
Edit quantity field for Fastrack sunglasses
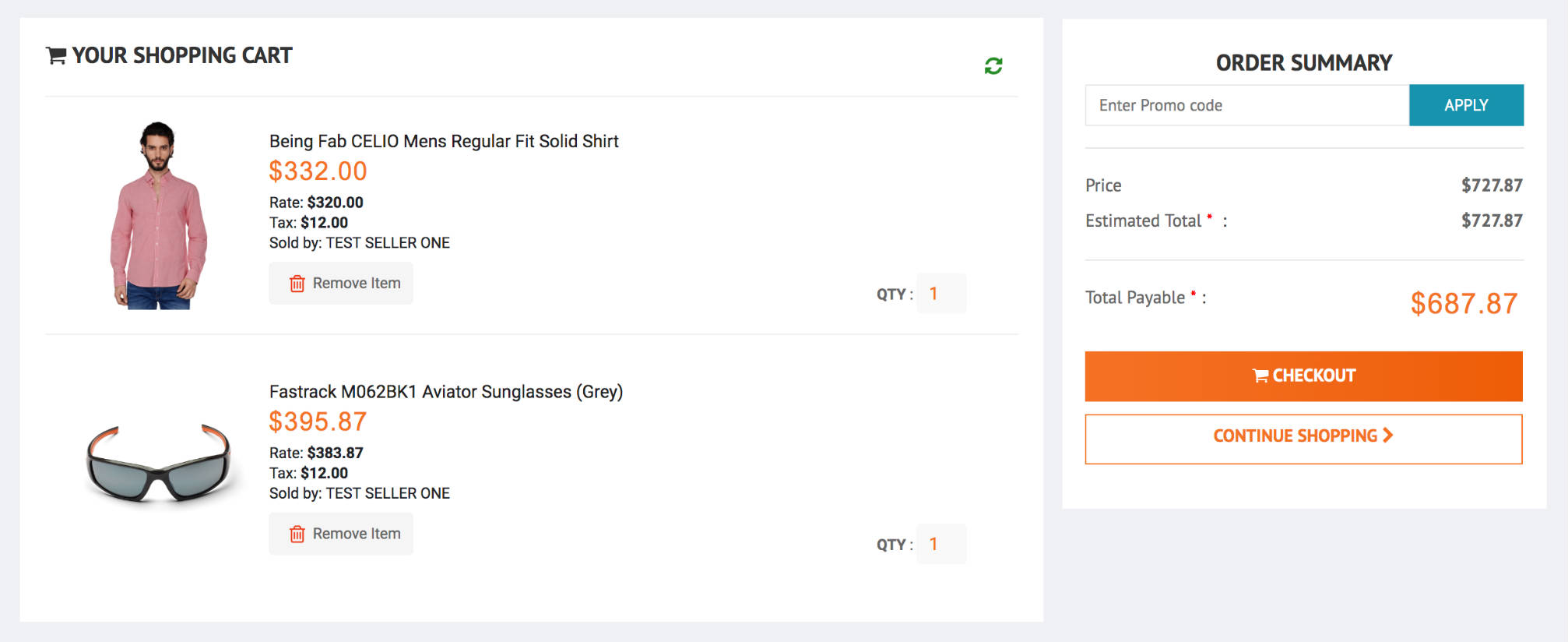(x=940, y=544)
